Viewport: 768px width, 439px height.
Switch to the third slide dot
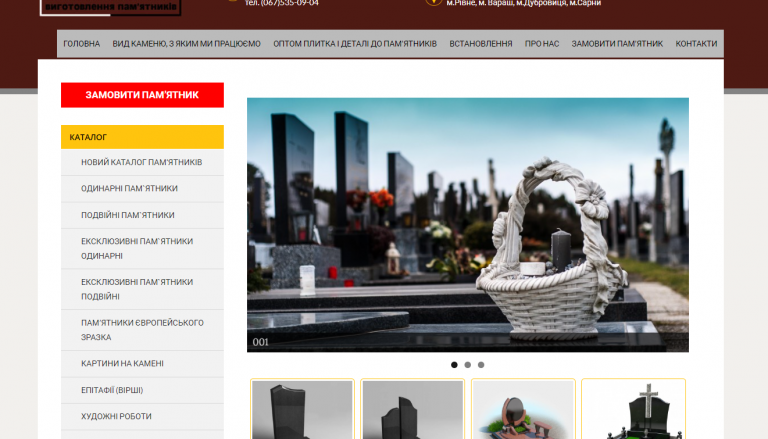481,365
